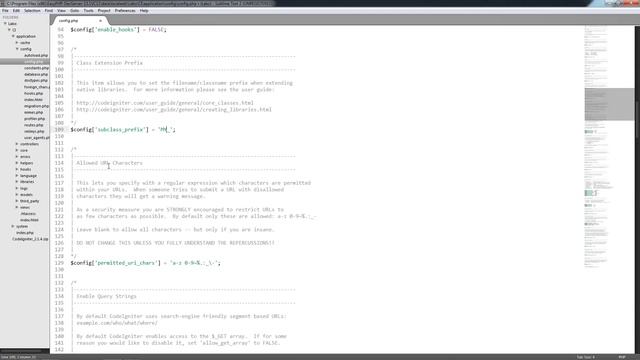
Task: Open the View menu
Action: pyautogui.click(x=61, y=11)
